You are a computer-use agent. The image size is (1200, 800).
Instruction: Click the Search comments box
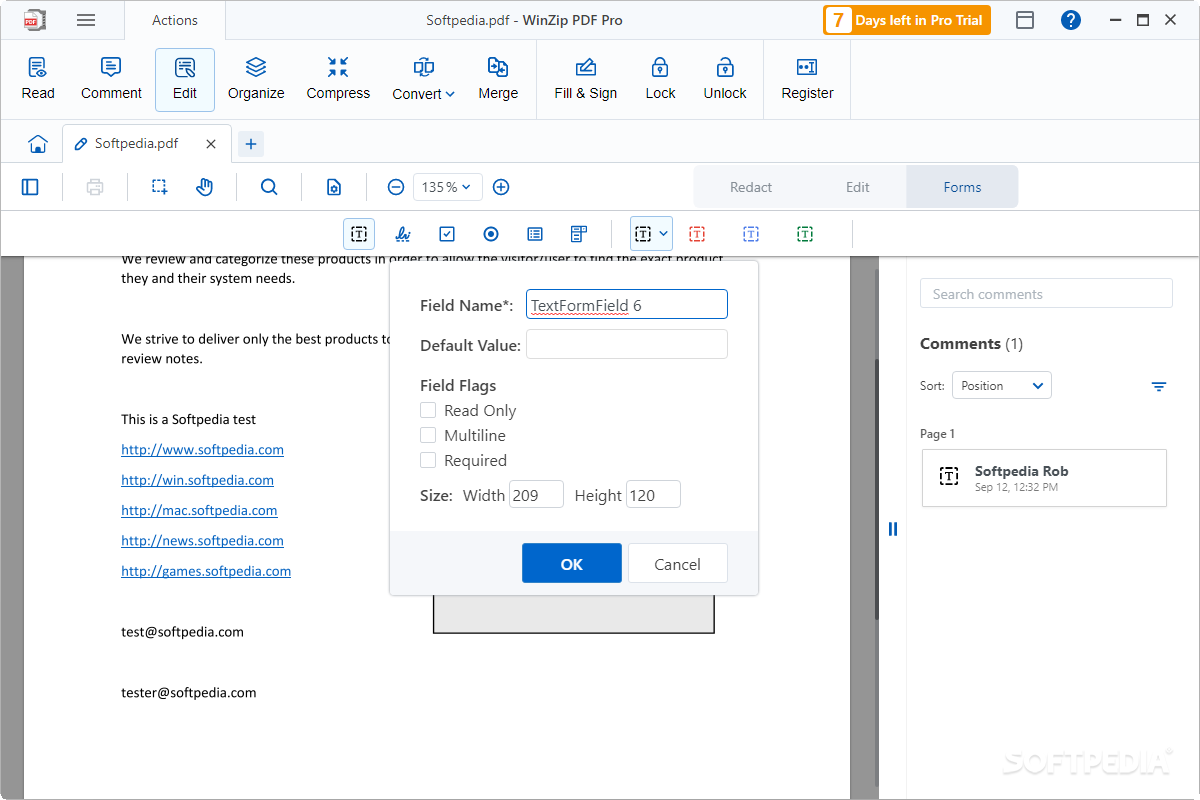coord(1046,293)
